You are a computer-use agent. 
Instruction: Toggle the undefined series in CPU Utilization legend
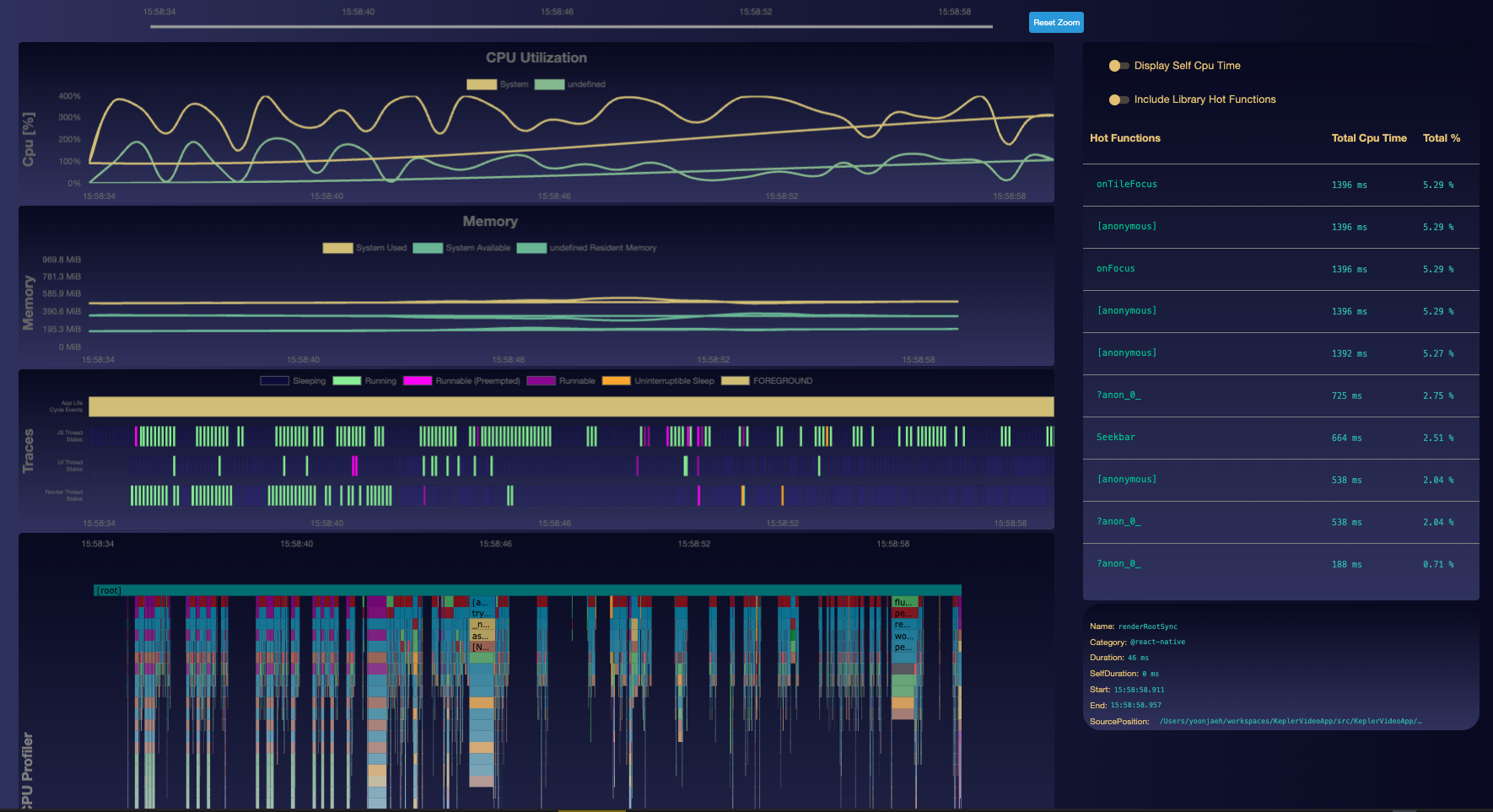(x=549, y=84)
